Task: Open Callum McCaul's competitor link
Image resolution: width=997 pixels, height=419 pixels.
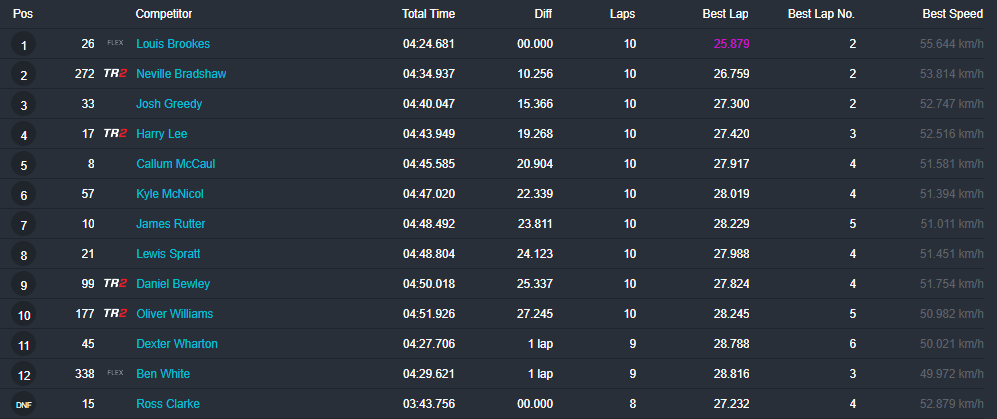Action: click(x=176, y=164)
